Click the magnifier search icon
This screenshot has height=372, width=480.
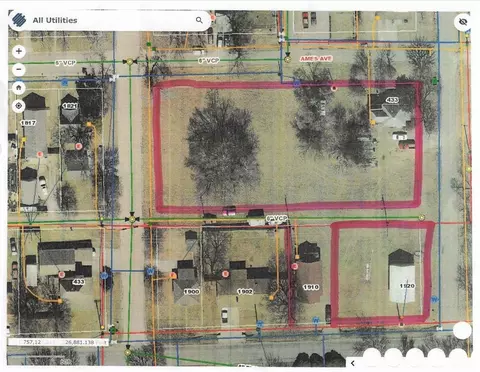tap(199, 20)
